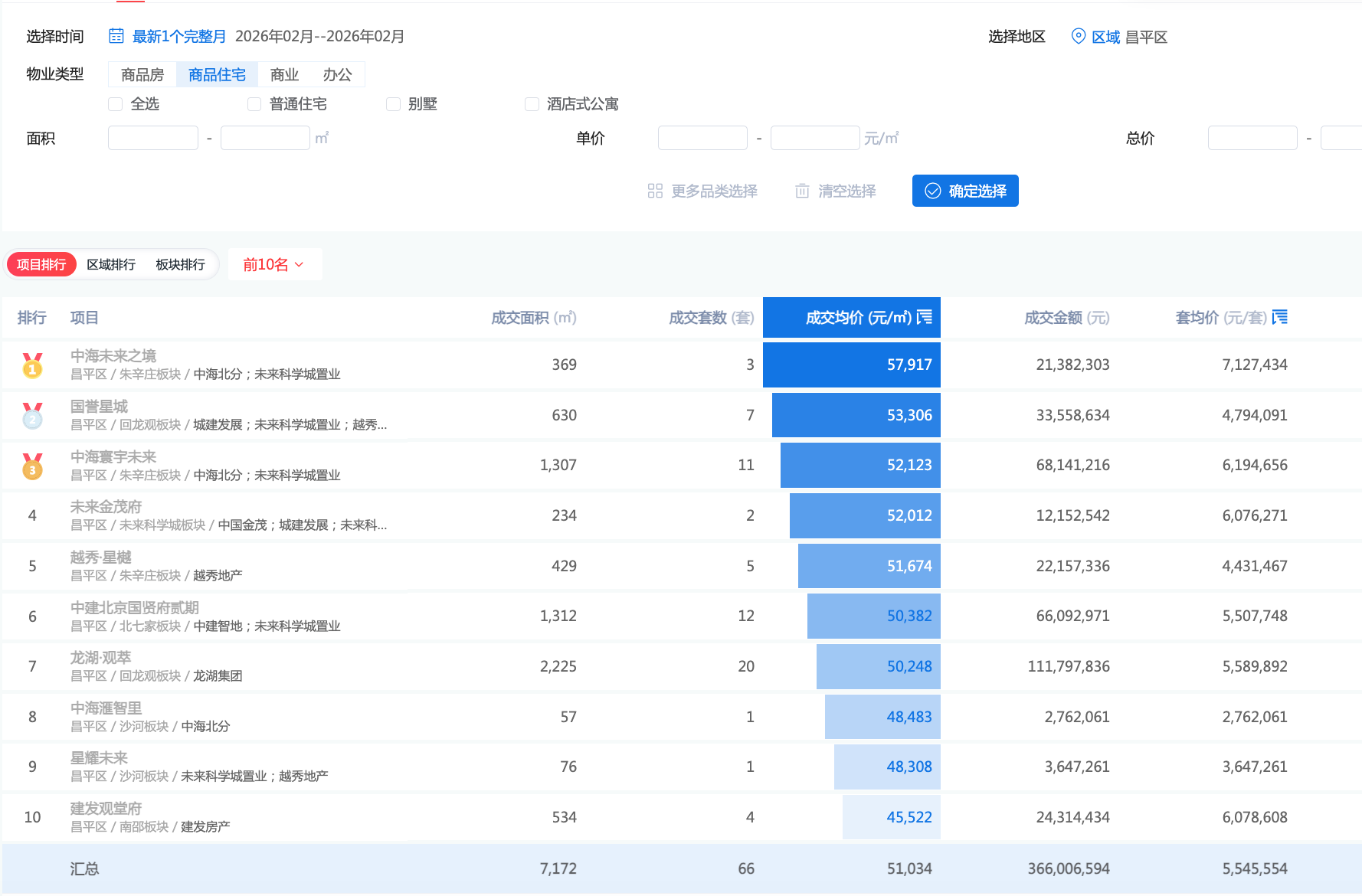Open the 最新1个完整月 time selector

(x=179, y=36)
